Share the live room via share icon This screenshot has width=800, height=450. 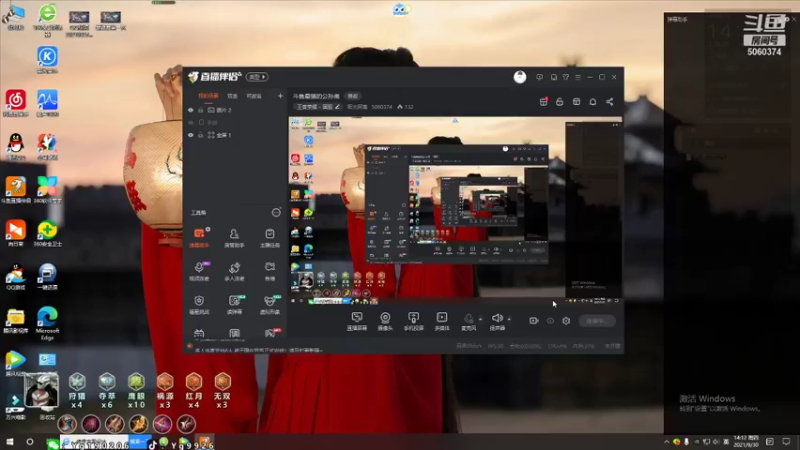[x=610, y=102]
